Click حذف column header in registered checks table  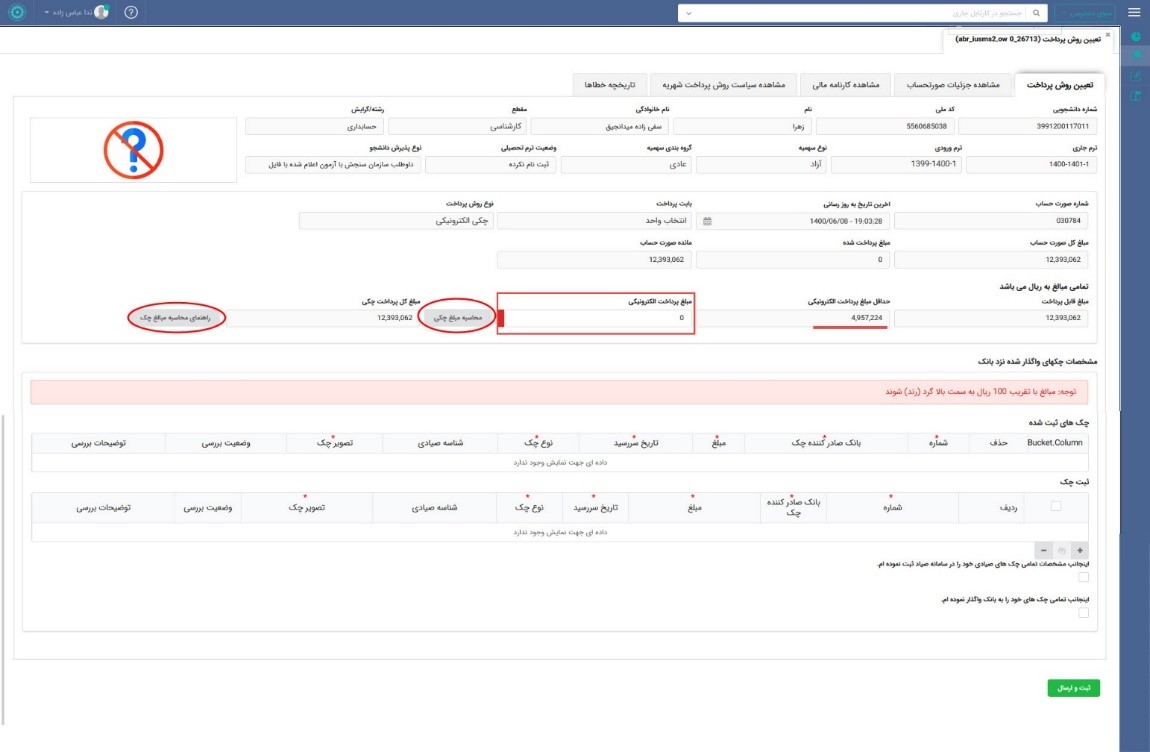point(997,443)
